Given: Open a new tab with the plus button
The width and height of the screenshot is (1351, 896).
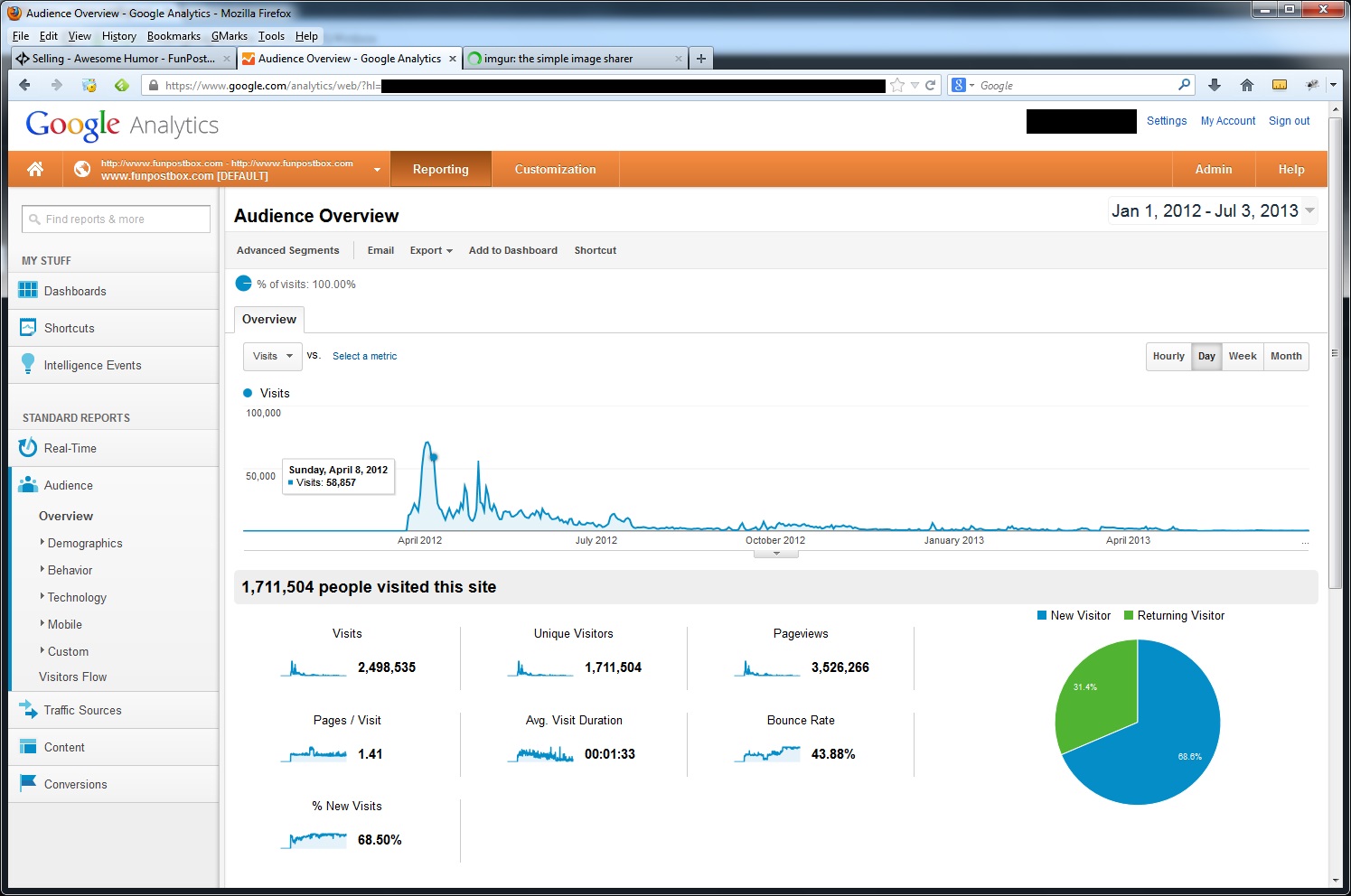Looking at the screenshot, I should 701,59.
